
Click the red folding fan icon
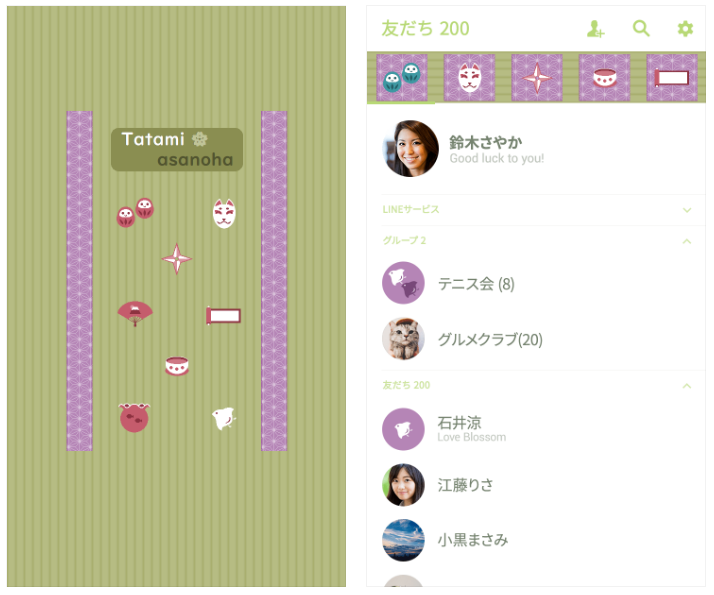tap(135, 314)
